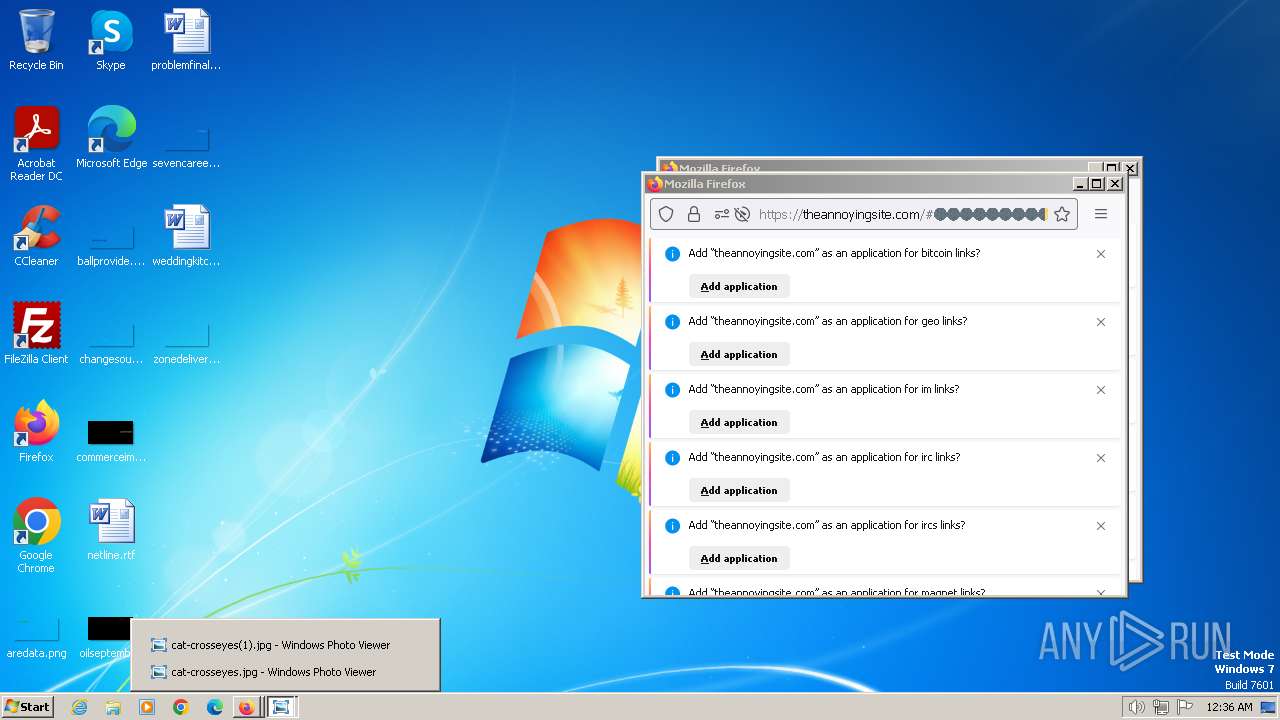Image resolution: width=1280 pixels, height=720 pixels.
Task: Open Chrome from the taskbar
Action: pos(181,707)
